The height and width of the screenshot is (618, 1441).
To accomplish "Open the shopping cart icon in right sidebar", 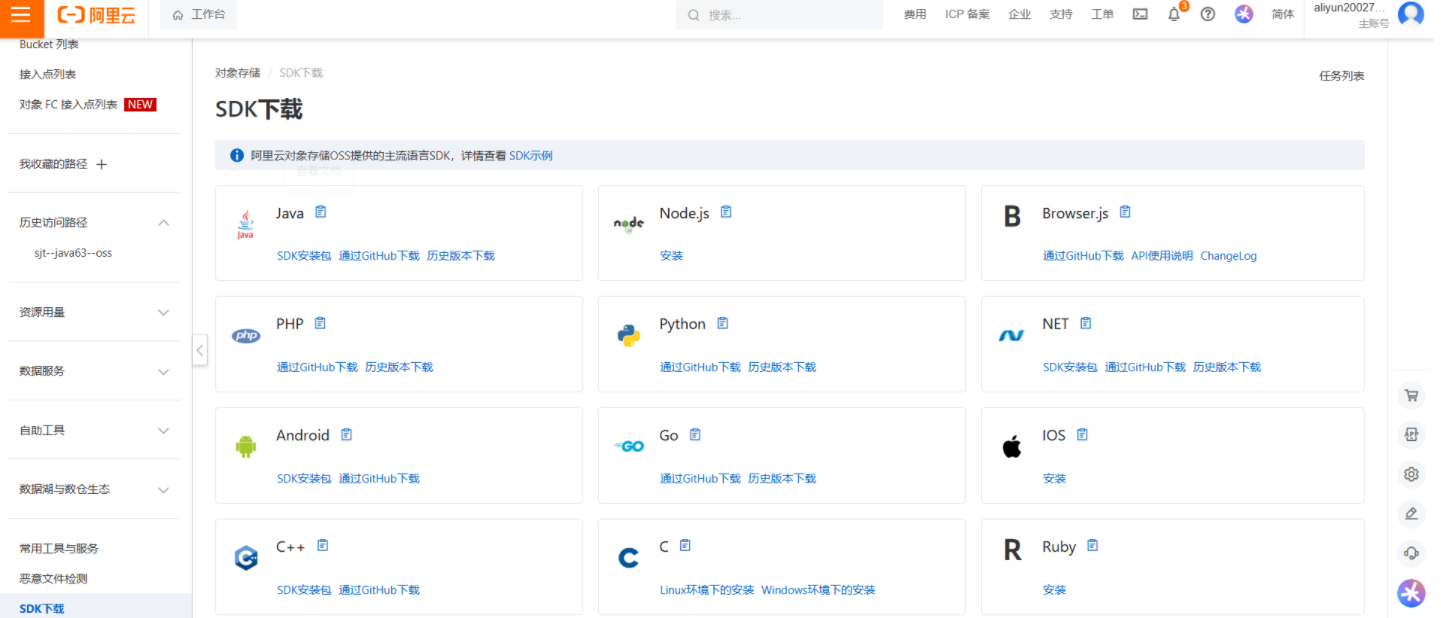I will click(1411, 395).
